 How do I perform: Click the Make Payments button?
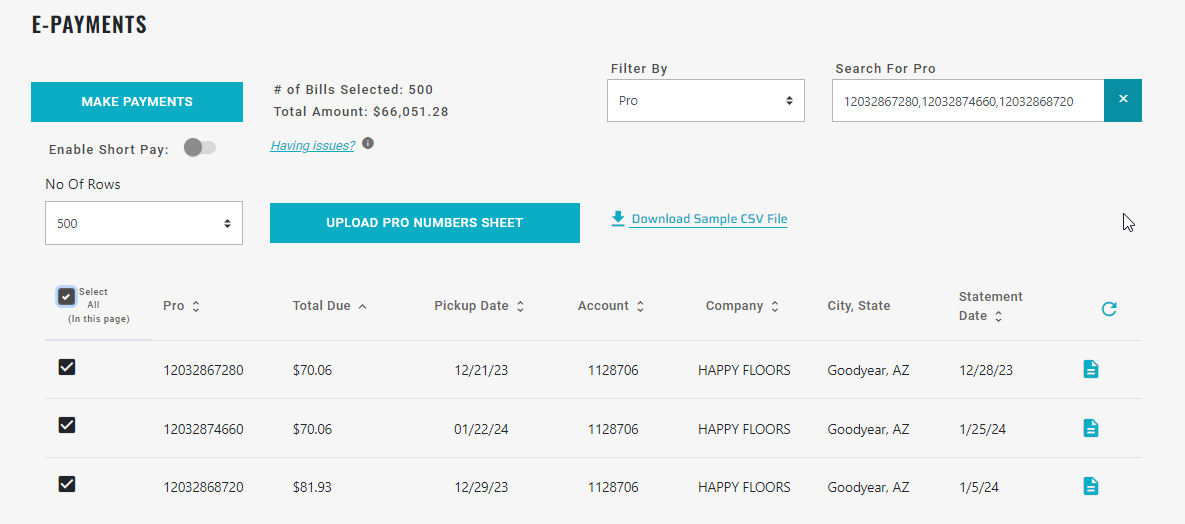point(137,102)
